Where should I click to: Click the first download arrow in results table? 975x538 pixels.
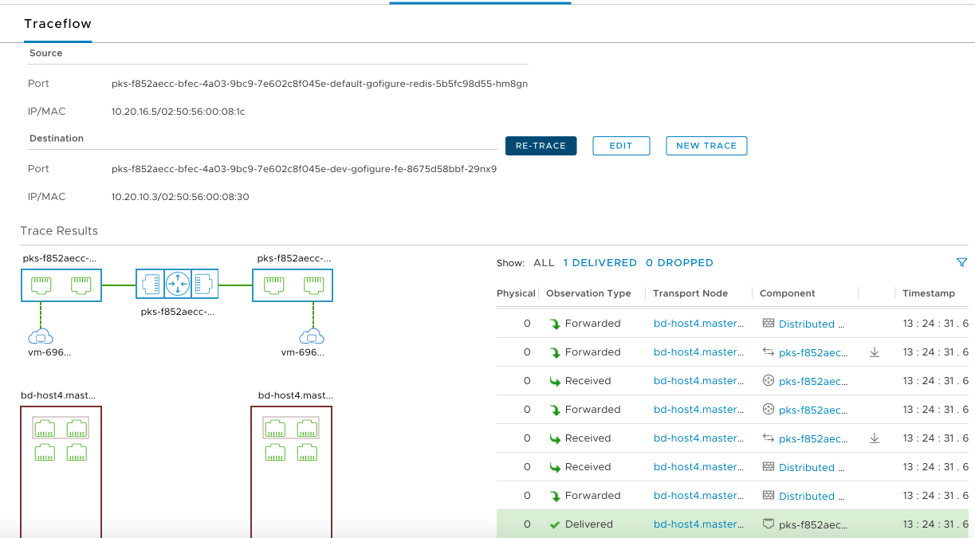point(874,352)
